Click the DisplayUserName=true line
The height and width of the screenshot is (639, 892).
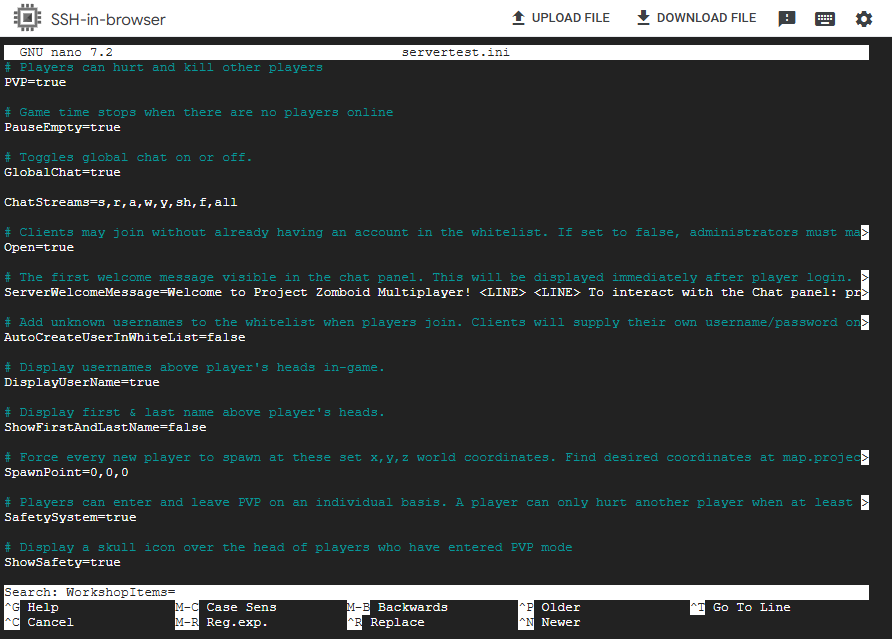[82, 382]
